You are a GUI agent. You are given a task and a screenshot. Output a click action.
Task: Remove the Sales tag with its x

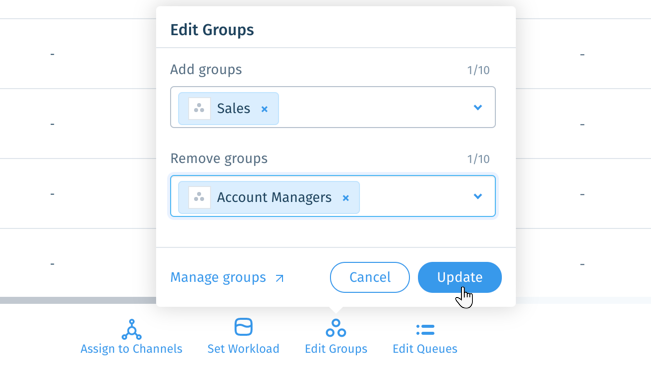click(264, 109)
